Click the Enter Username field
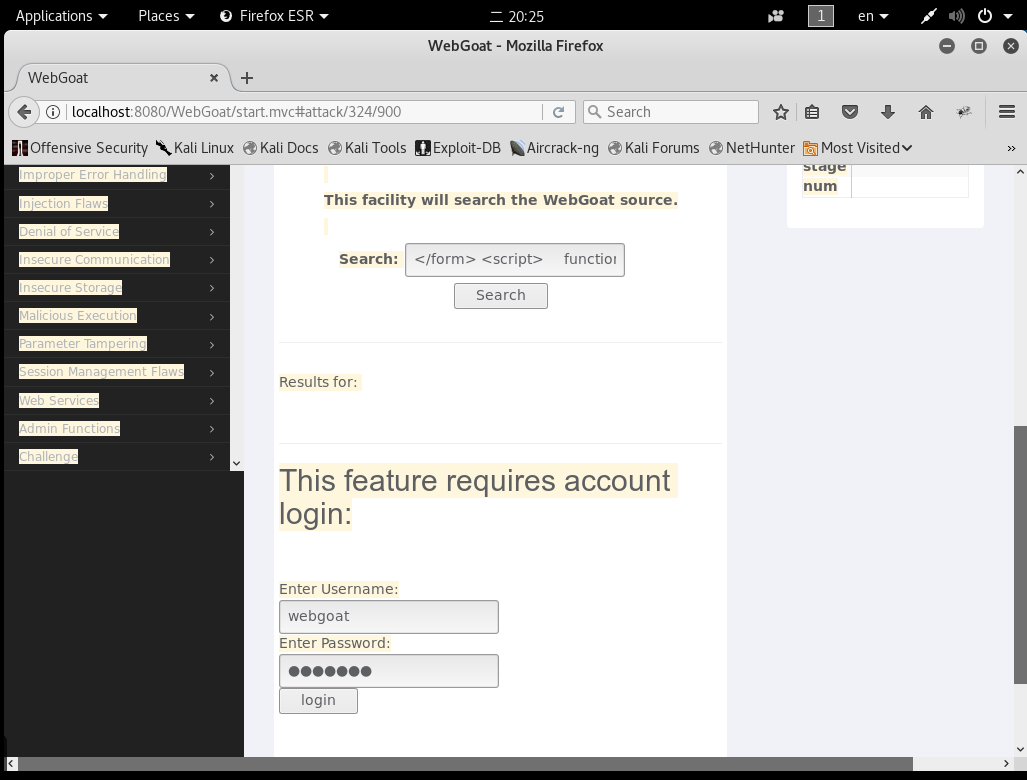Image resolution: width=1027 pixels, height=780 pixels. pos(389,617)
